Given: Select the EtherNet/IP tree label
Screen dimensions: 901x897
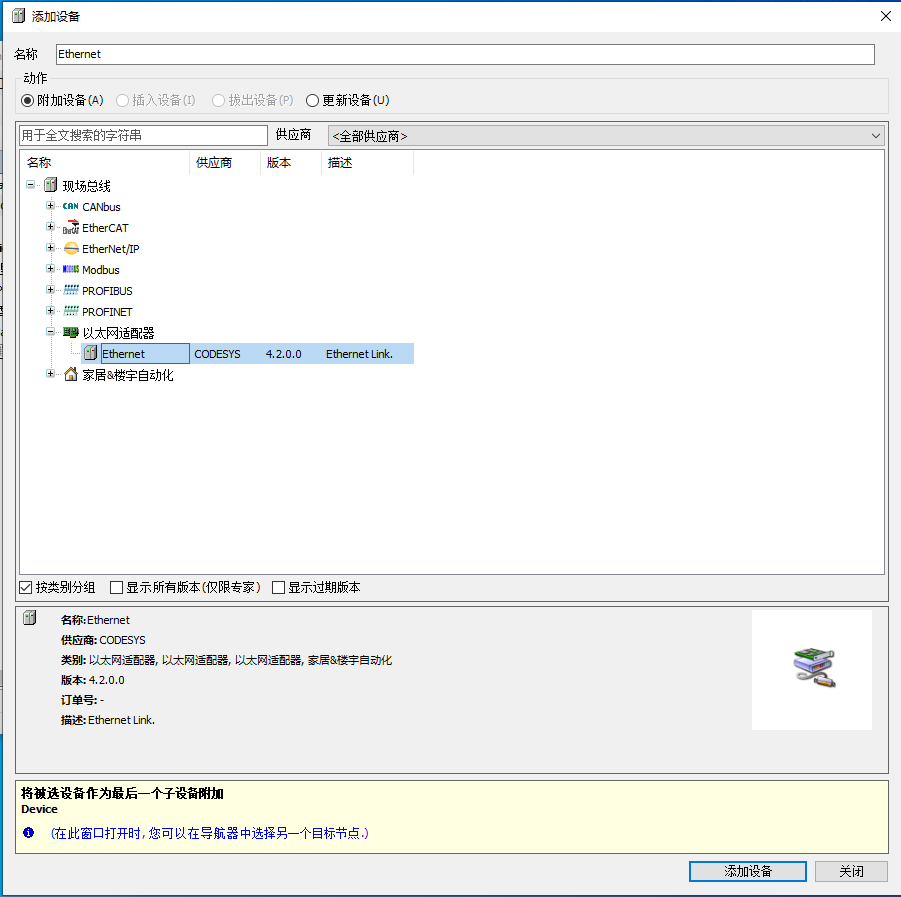Looking at the screenshot, I should click(111, 249).
